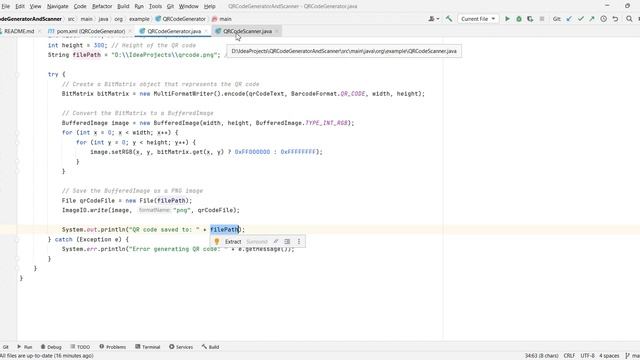
Task: Click the list icon in floating toolbar
Action: 287,242
